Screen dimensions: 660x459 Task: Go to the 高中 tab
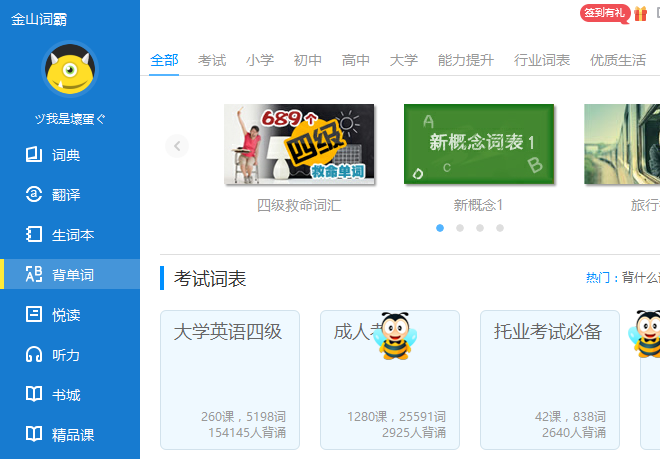coord(356,60)
